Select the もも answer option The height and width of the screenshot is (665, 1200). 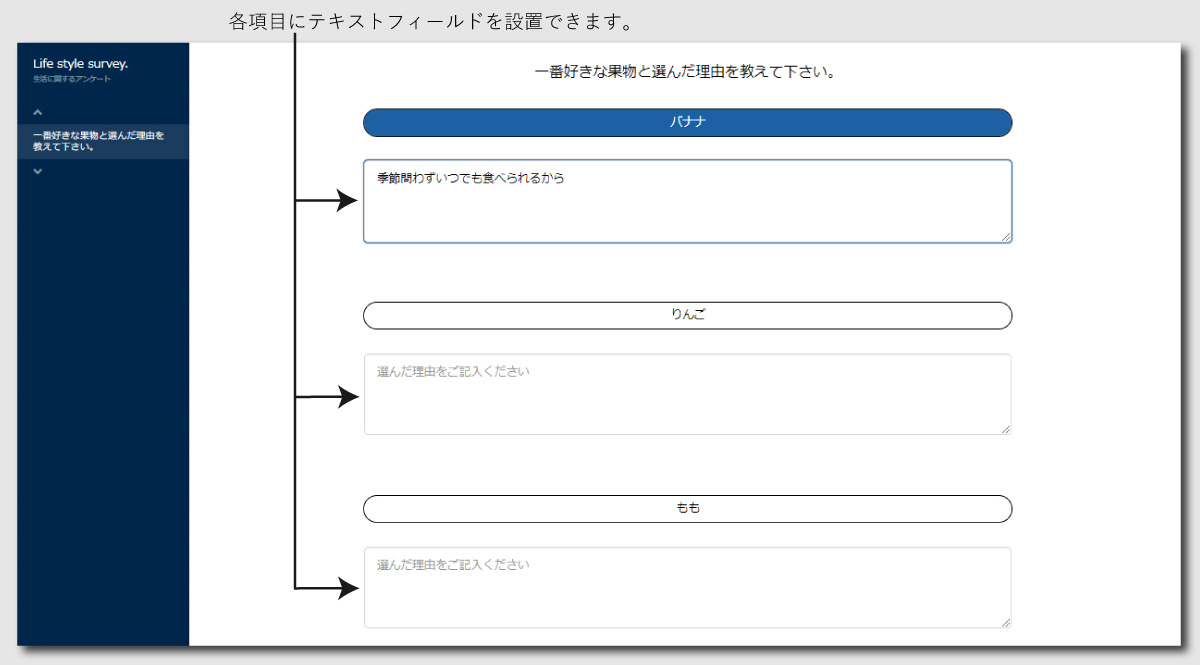[687, 509]
